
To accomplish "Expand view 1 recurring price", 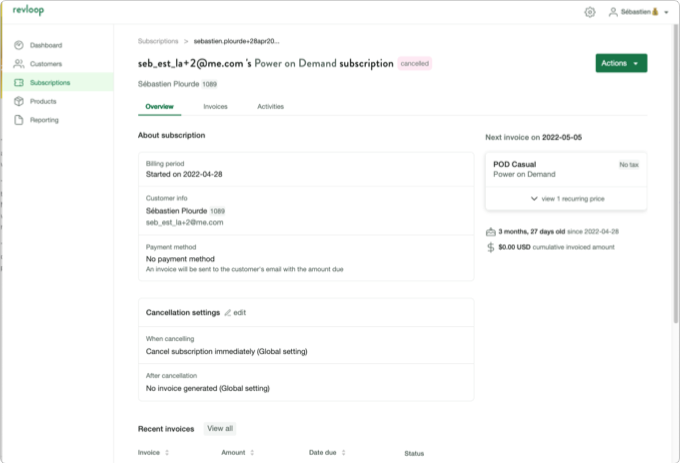I will point(566,199).
